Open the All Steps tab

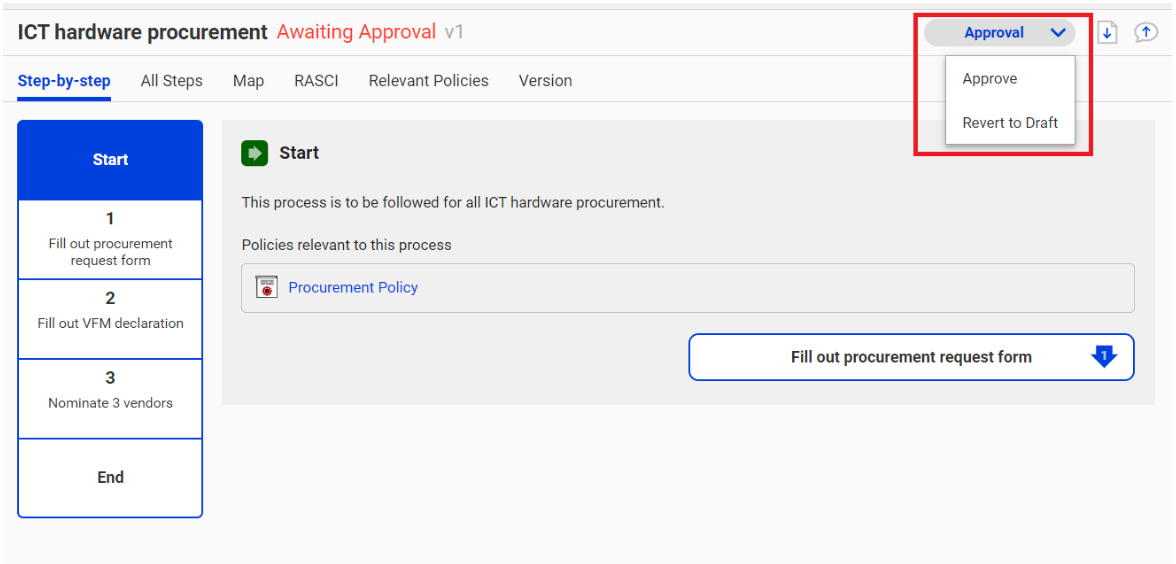tap(172, 80)
